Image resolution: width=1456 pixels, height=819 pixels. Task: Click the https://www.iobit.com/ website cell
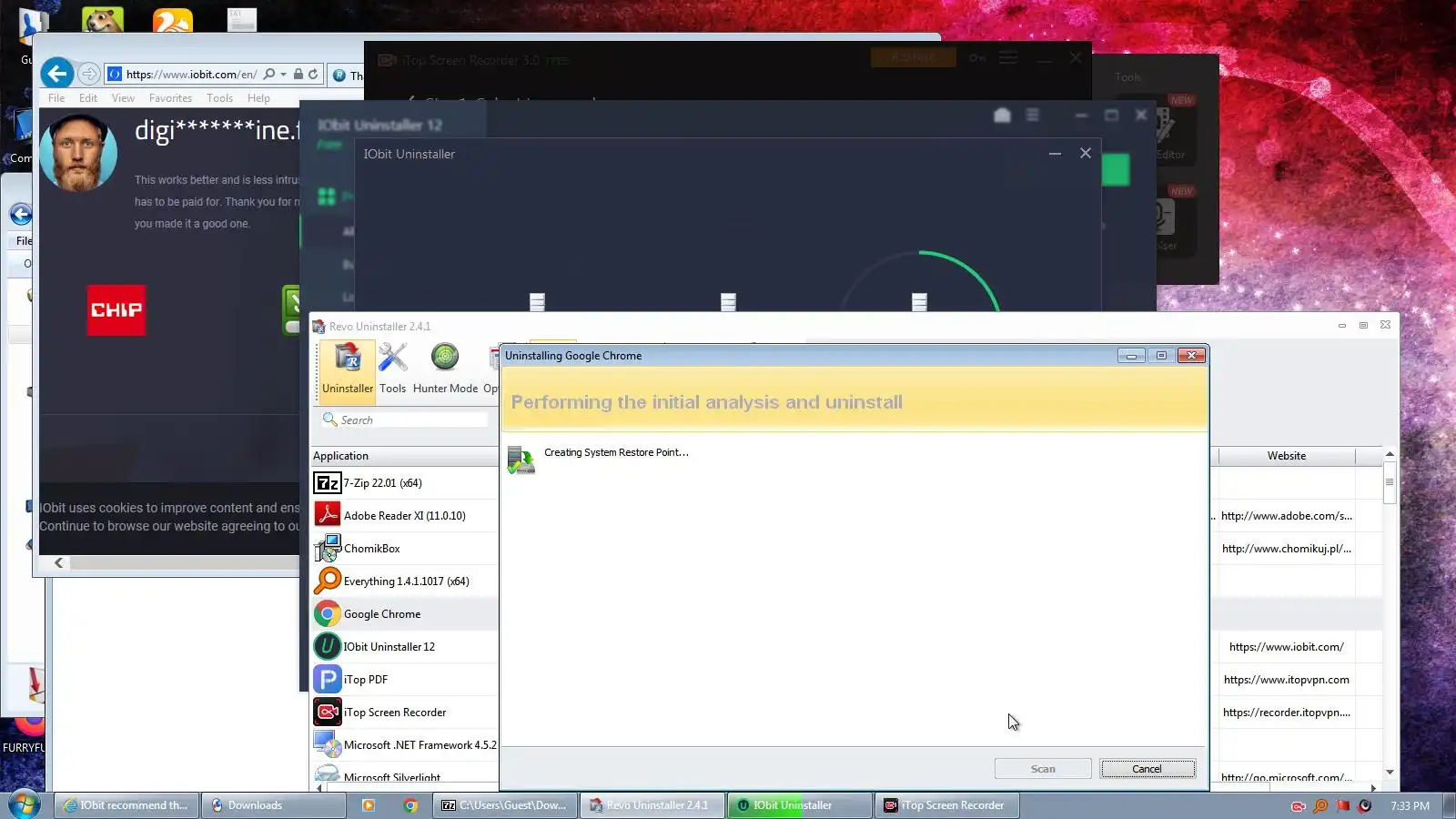click(x=1287, y=647)
